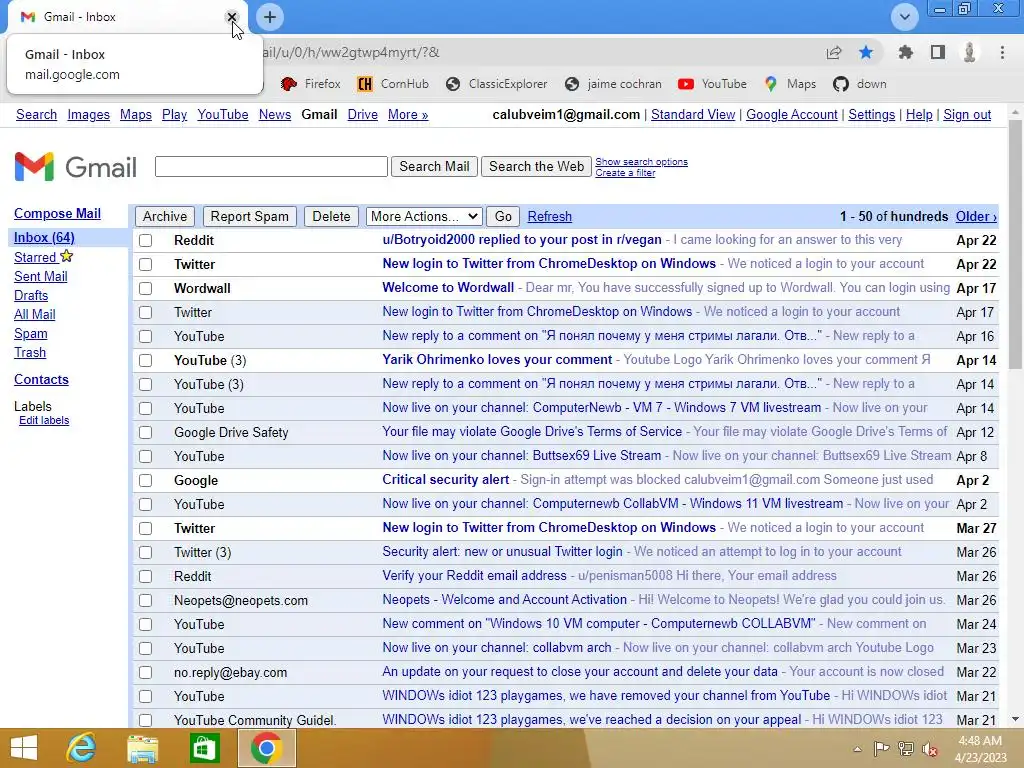Click the page vertical scrollbar thumb
Screen dimensions: 1024x768
point(1016,245)
